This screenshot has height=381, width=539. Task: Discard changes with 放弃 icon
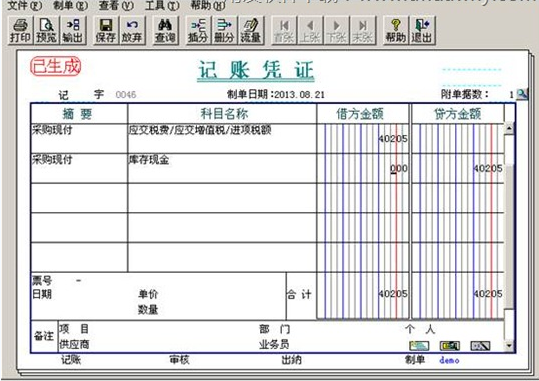click(132, 31)
